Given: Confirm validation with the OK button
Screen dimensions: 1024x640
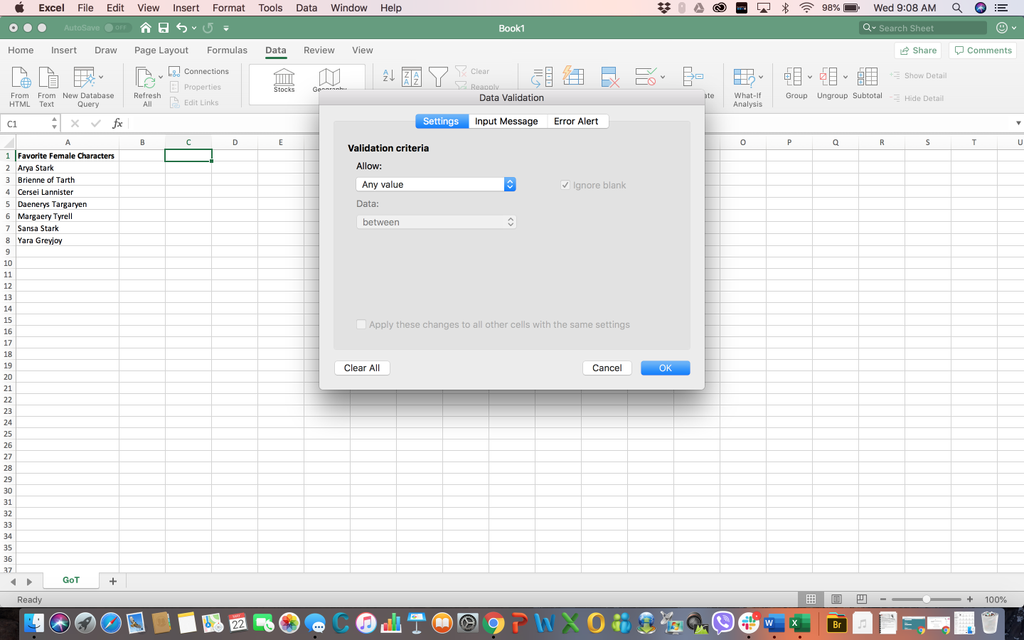Looking at the screenshot, I should tap(665, 367).
